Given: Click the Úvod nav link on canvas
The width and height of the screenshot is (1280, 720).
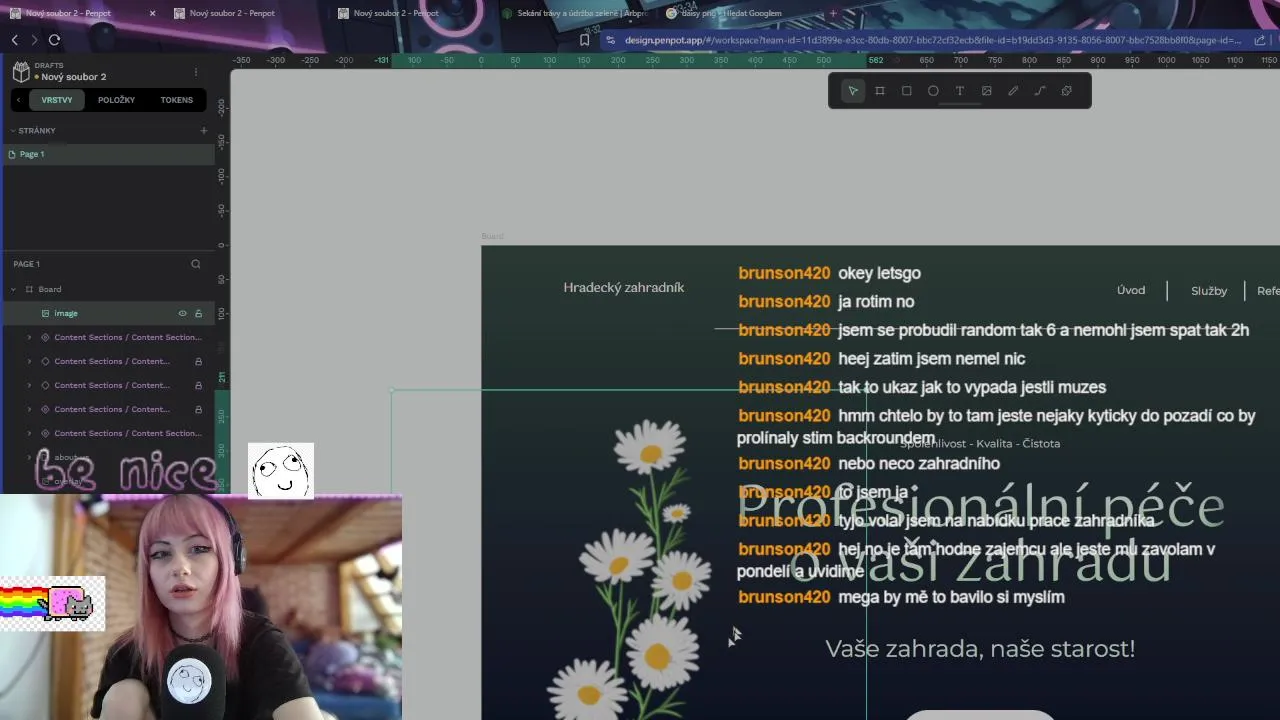Looking at the screenshot, I should [1131, 290].
